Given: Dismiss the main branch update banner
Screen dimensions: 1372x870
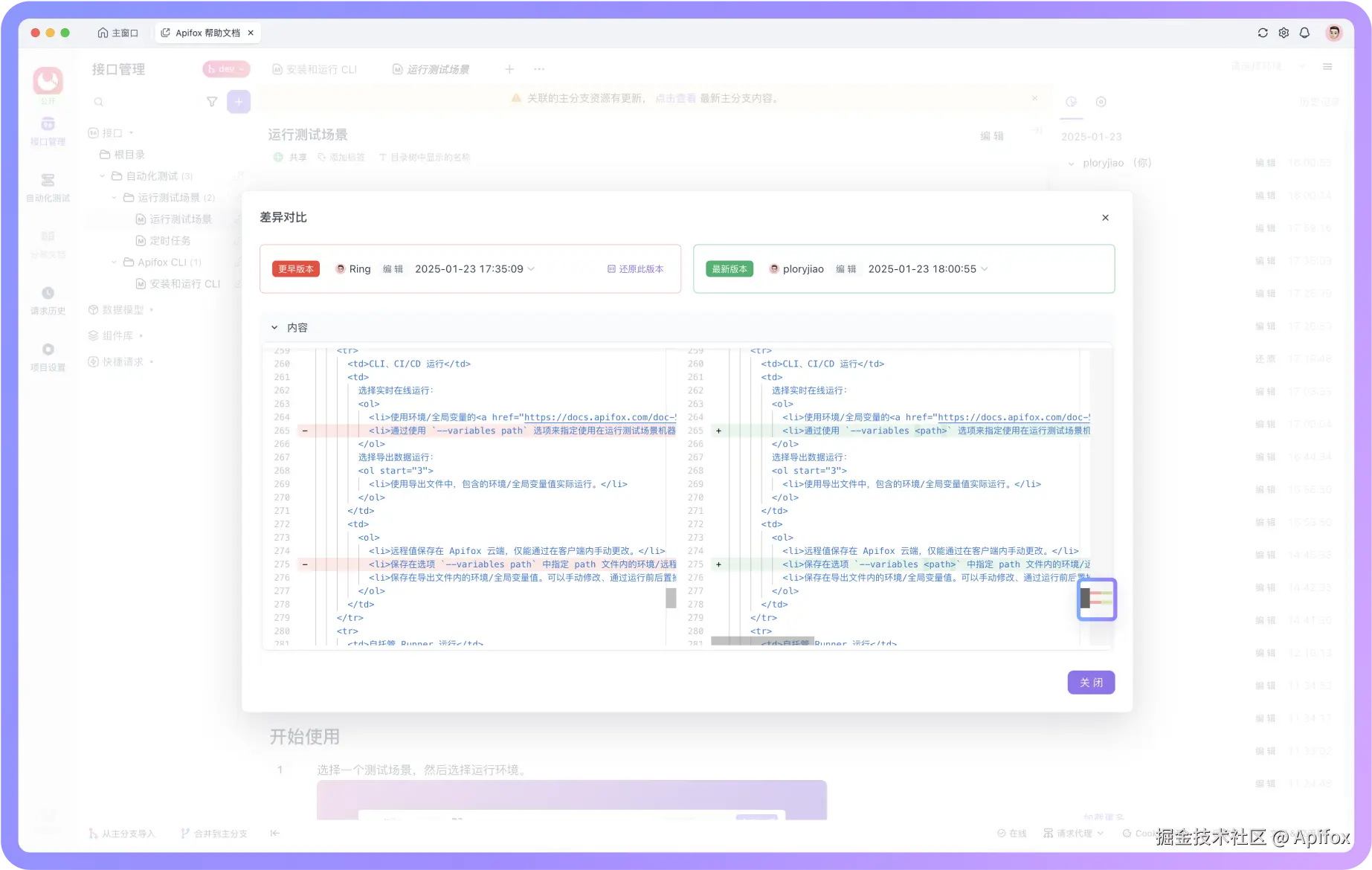Looking at the screenshot, I should (x=1034, y=98).
